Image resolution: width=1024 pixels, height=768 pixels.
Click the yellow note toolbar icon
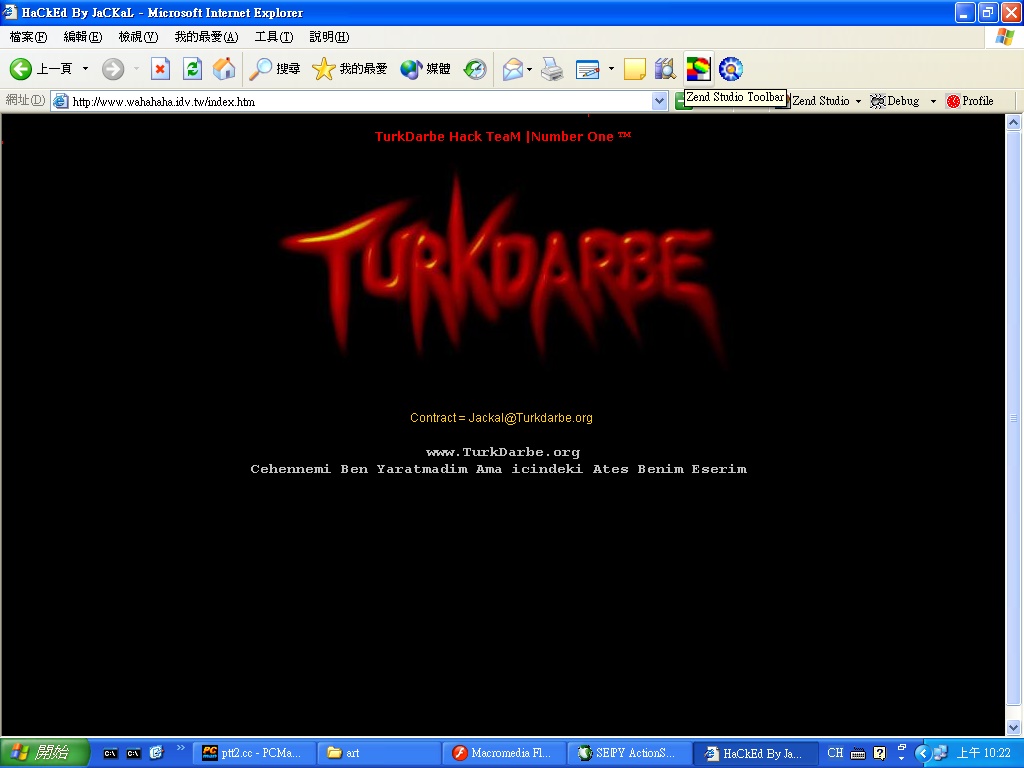coord(635,69)
